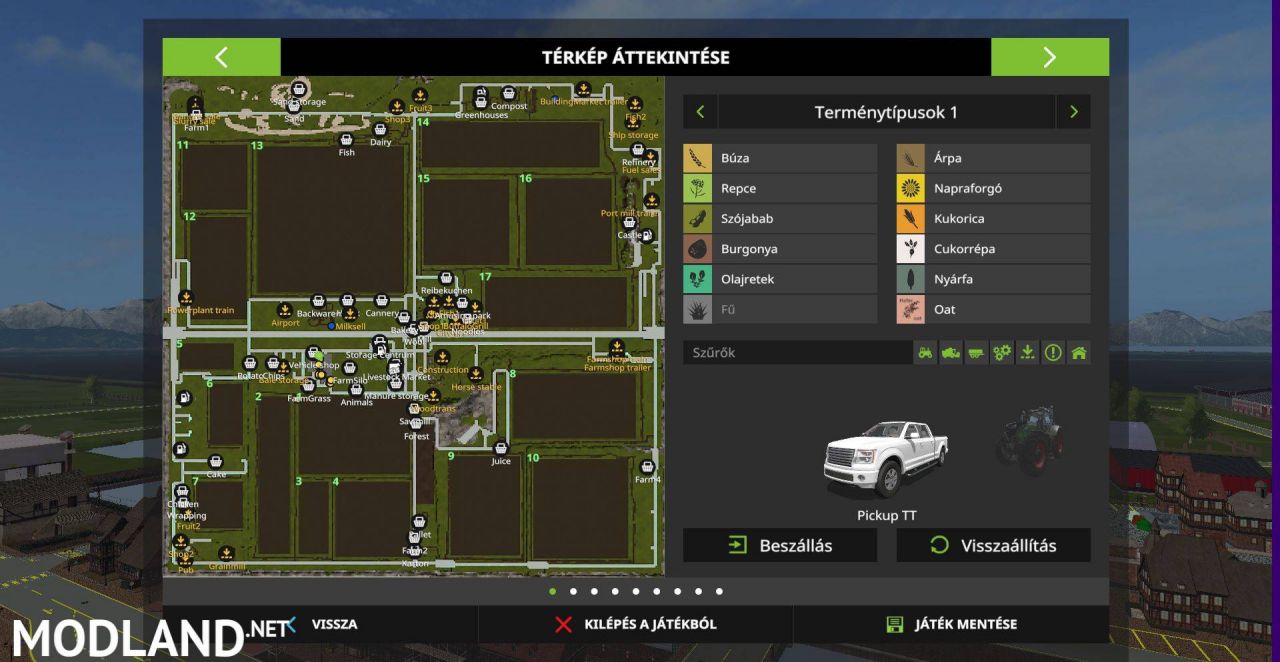Select the second page indicator dot

[573, 591]
